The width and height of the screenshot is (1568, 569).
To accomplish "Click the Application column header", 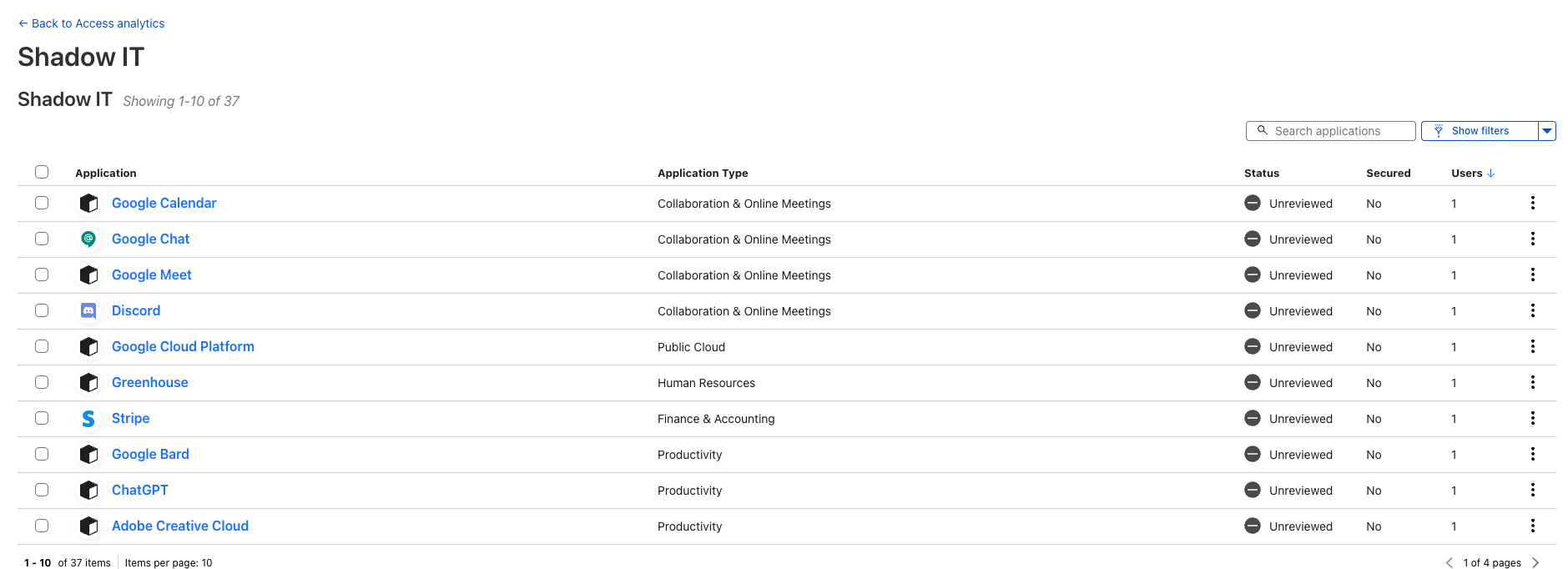I will (x=106, y=174).
